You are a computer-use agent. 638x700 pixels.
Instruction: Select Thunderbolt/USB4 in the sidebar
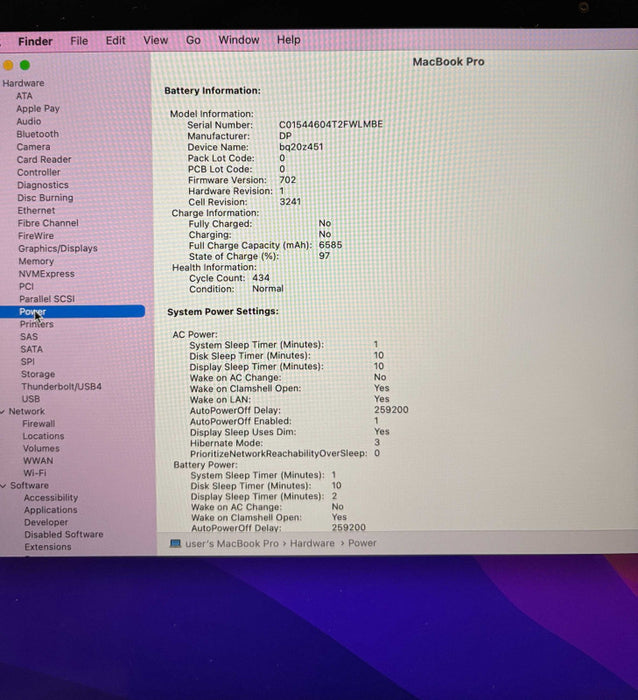tap(62, 387)
